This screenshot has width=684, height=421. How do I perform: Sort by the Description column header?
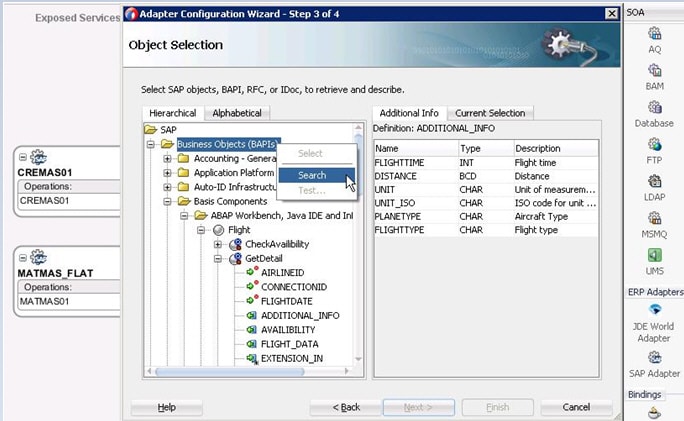[556, 148]
